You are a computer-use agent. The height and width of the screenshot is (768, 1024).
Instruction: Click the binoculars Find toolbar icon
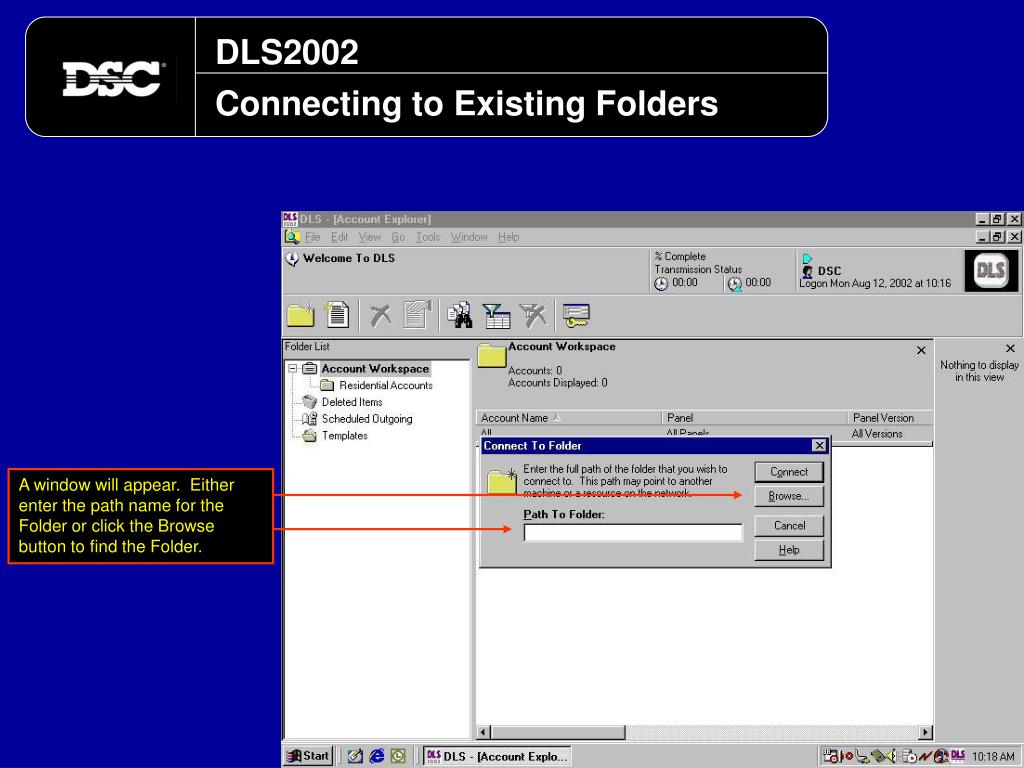click(x=460, y=315)
